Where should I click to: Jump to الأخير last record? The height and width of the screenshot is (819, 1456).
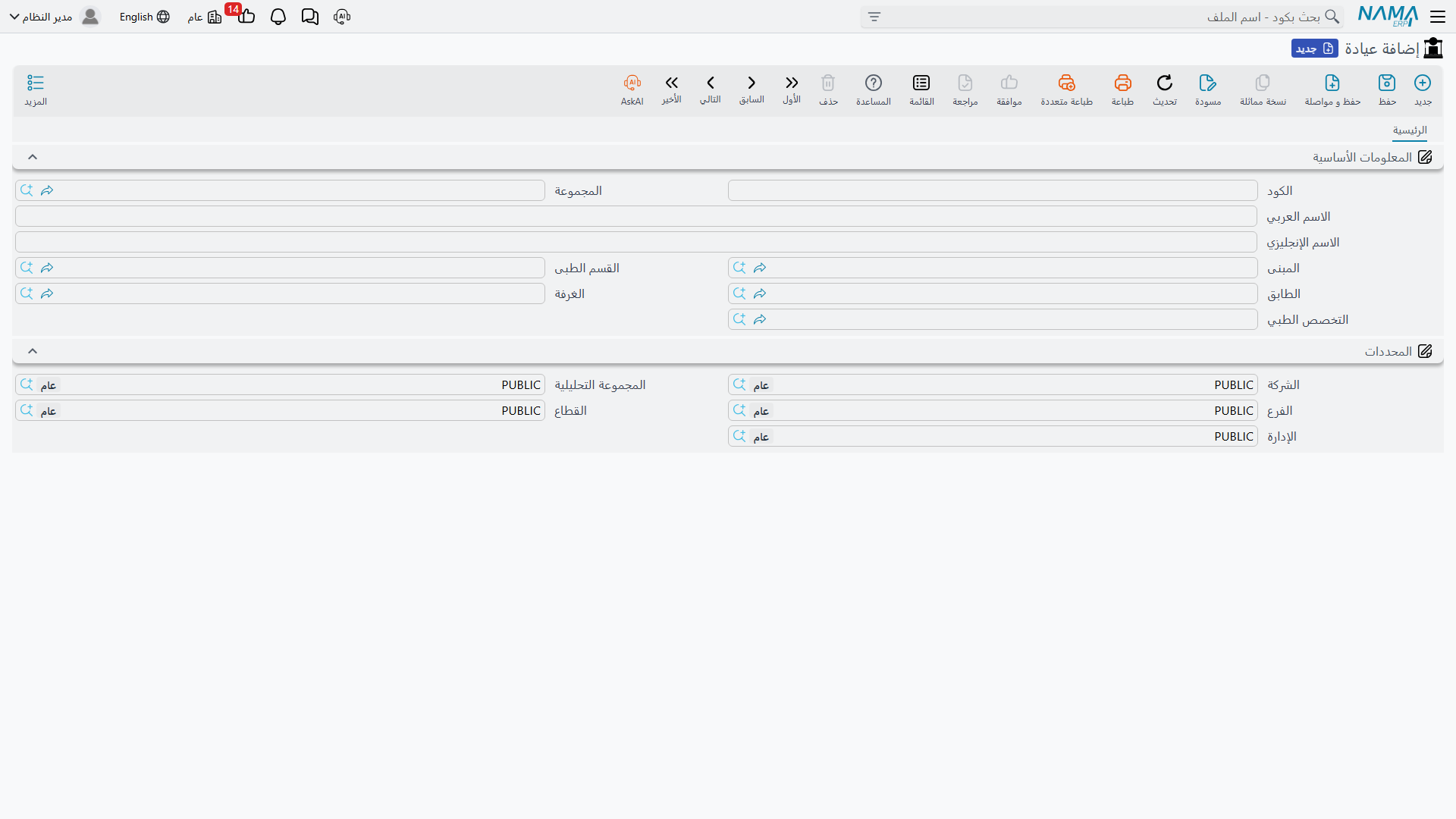pos(671,83)
